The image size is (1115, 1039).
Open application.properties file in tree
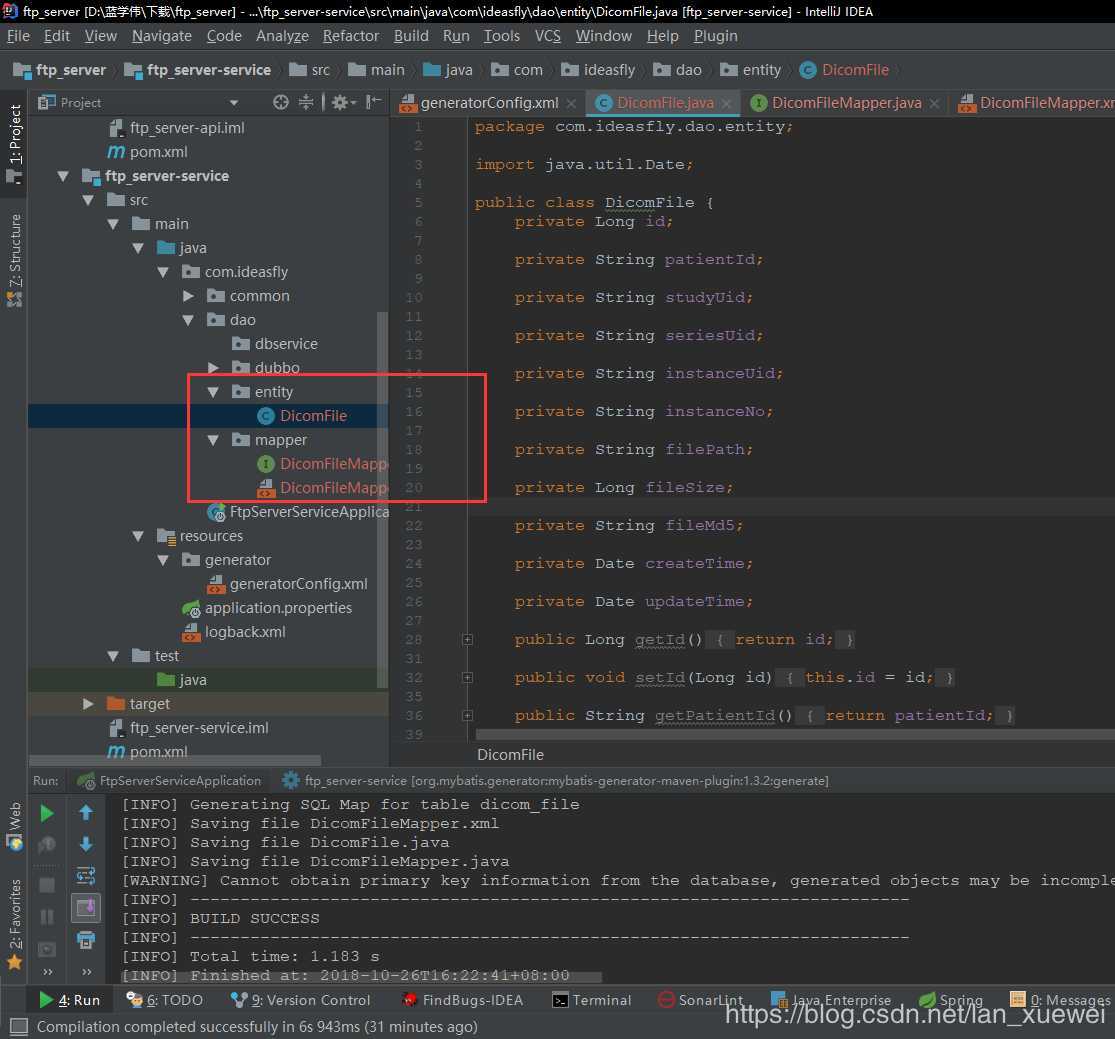pos(267,608)
